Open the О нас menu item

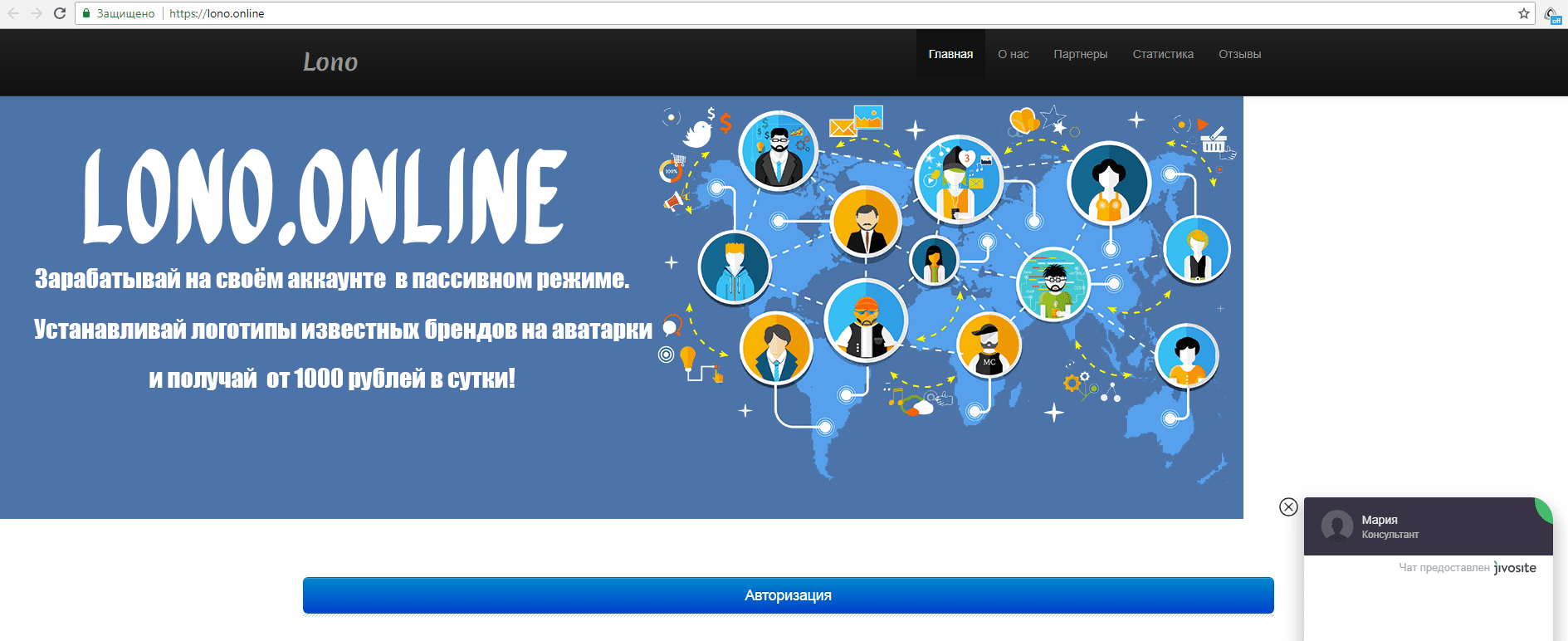coord(1013,54)
